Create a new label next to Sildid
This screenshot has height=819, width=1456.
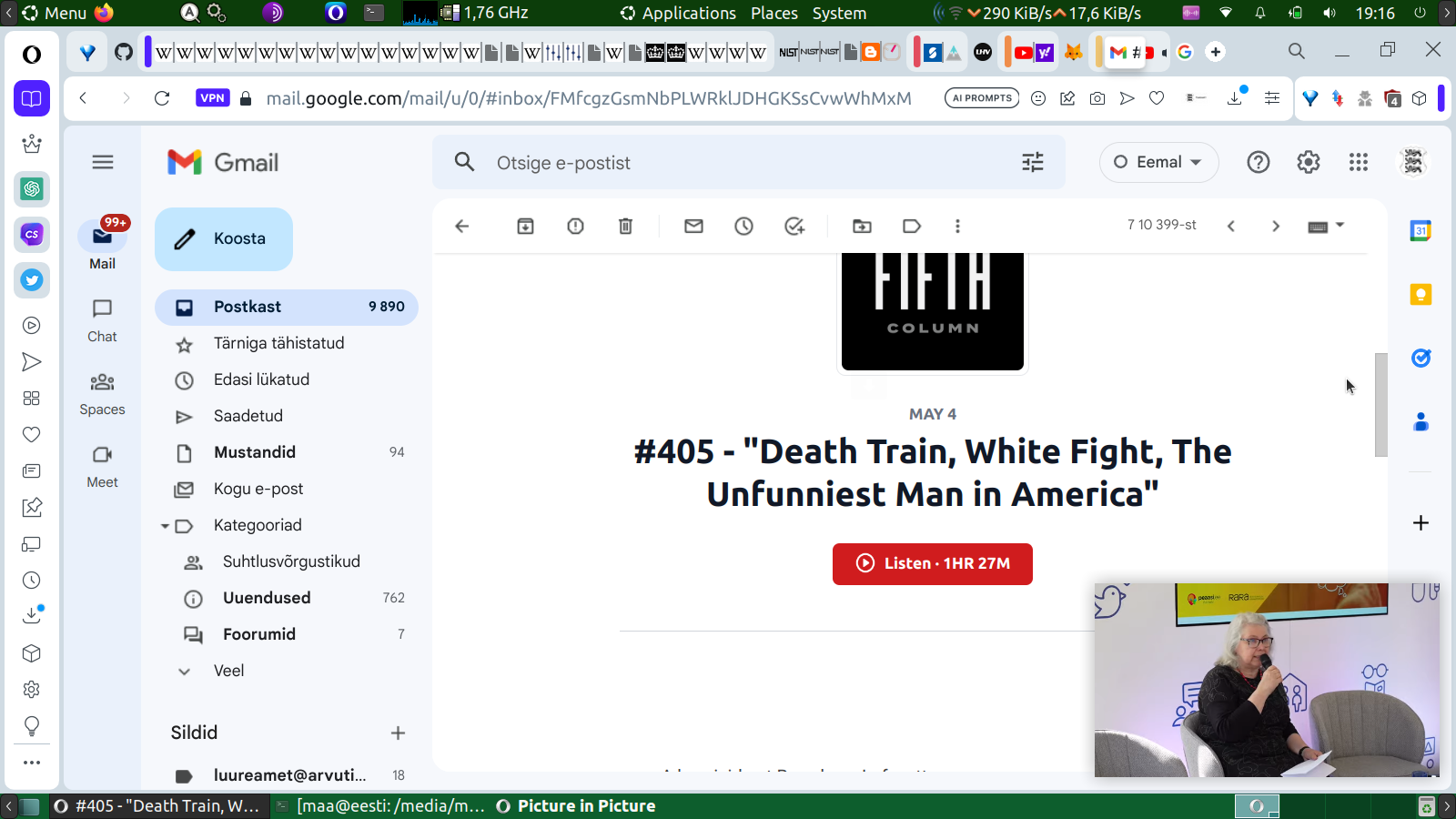pos(398,733)
